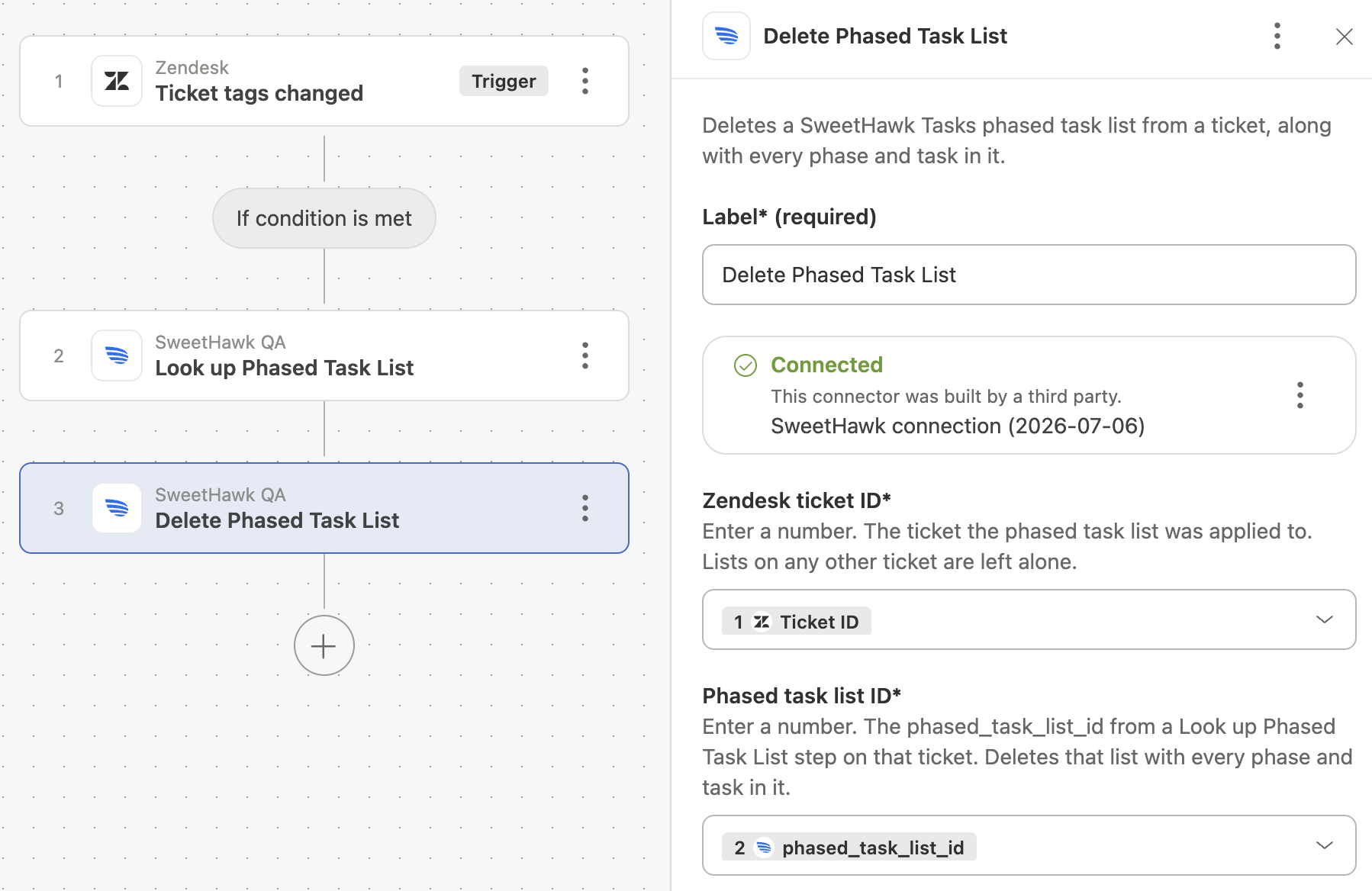Image resolution: width=1372 pixels, height=891 pixels.
Task: Add a new step with the plus button
Action: (x=324, y=645)
